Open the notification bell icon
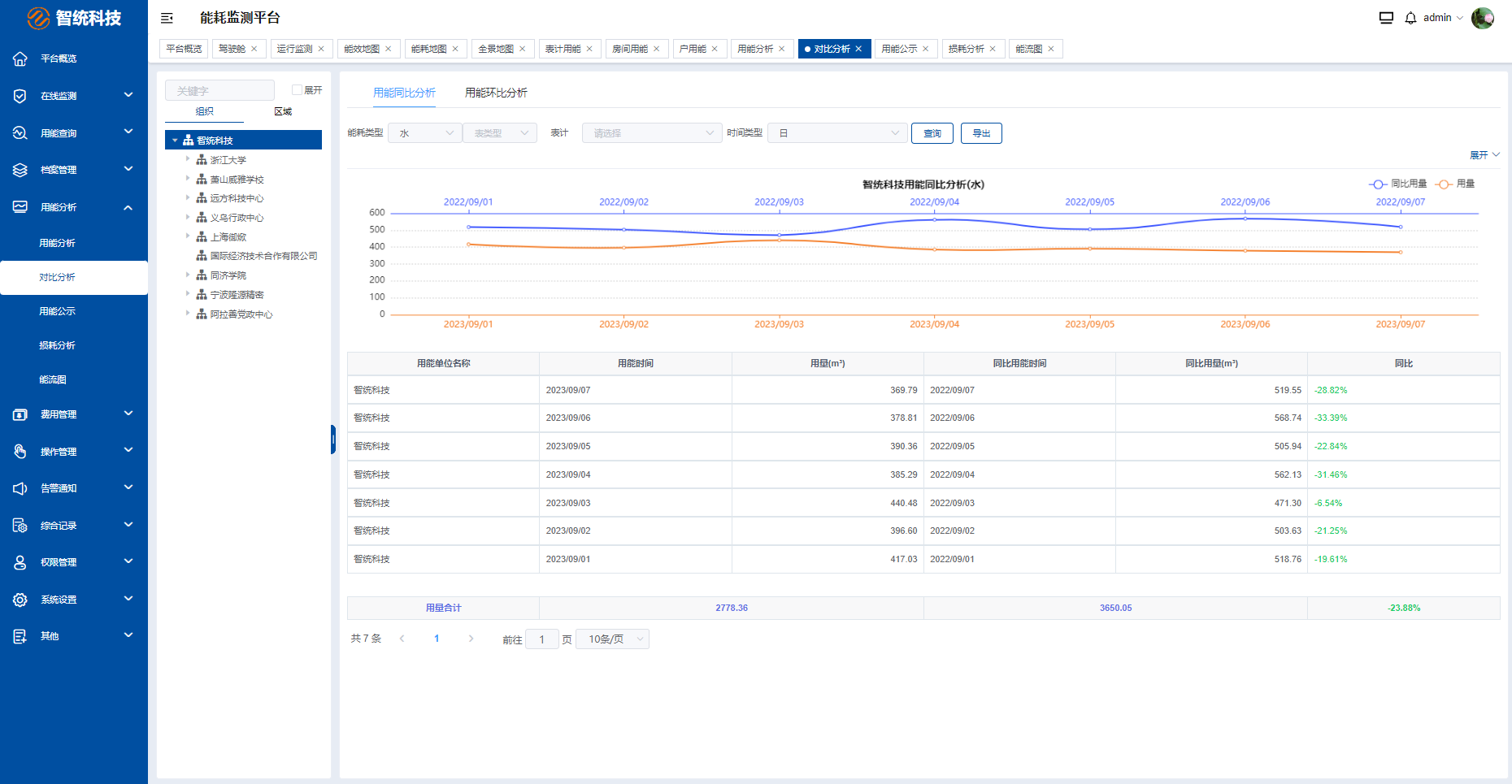 point(1410,18)
